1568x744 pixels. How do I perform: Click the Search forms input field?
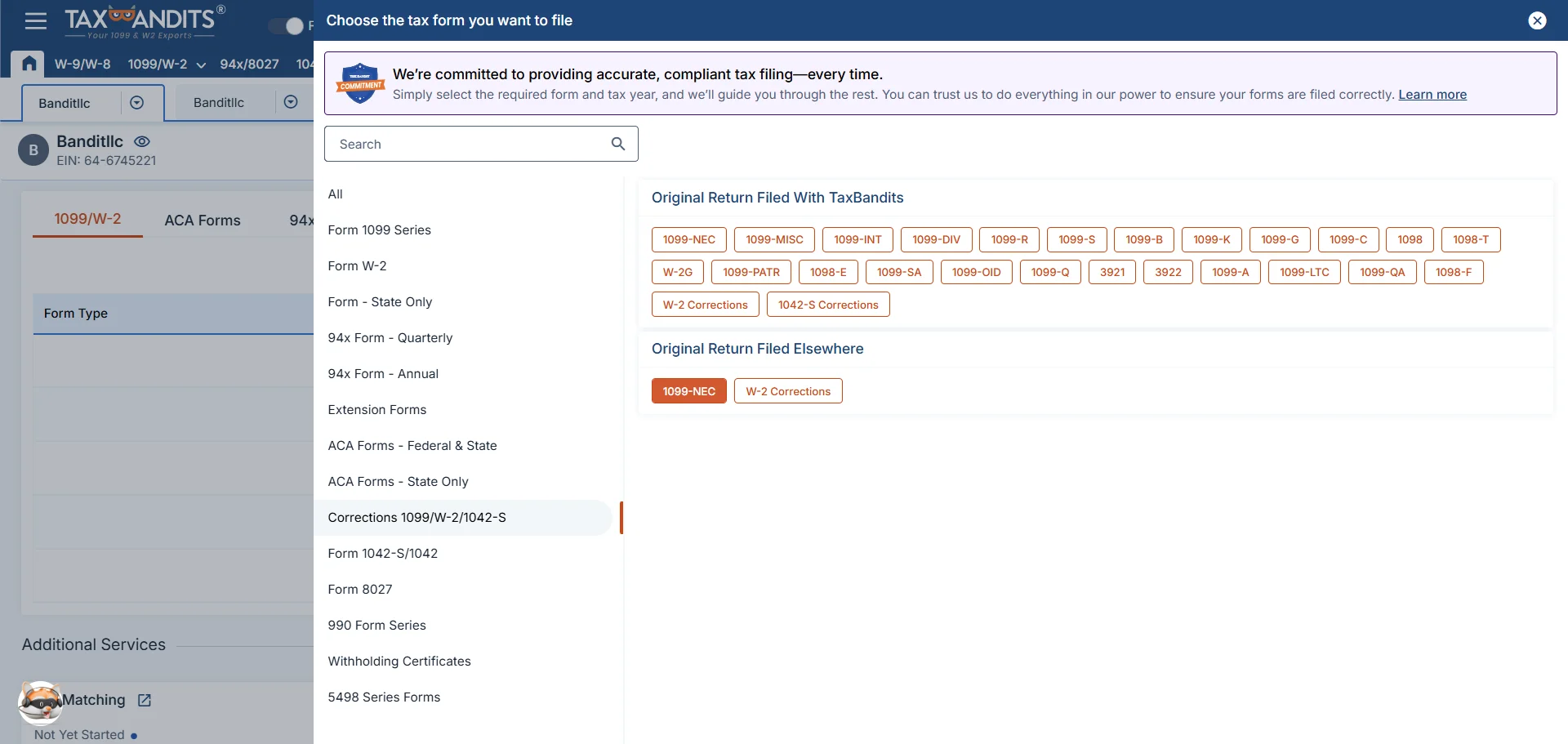tap(481, 144)
